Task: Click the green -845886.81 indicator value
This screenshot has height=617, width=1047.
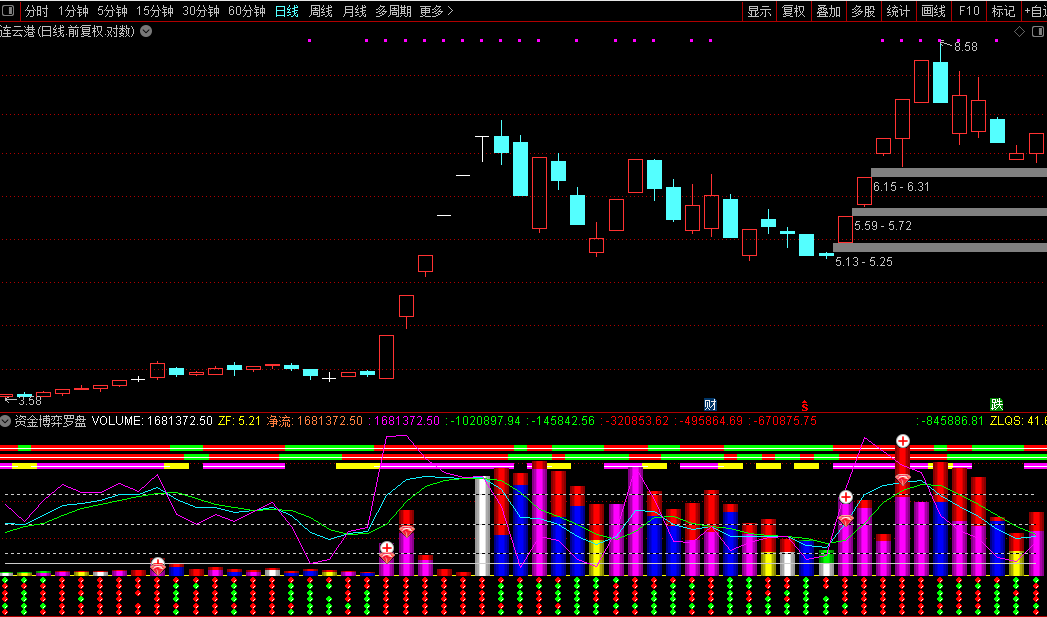Action: tap(951, 421)
